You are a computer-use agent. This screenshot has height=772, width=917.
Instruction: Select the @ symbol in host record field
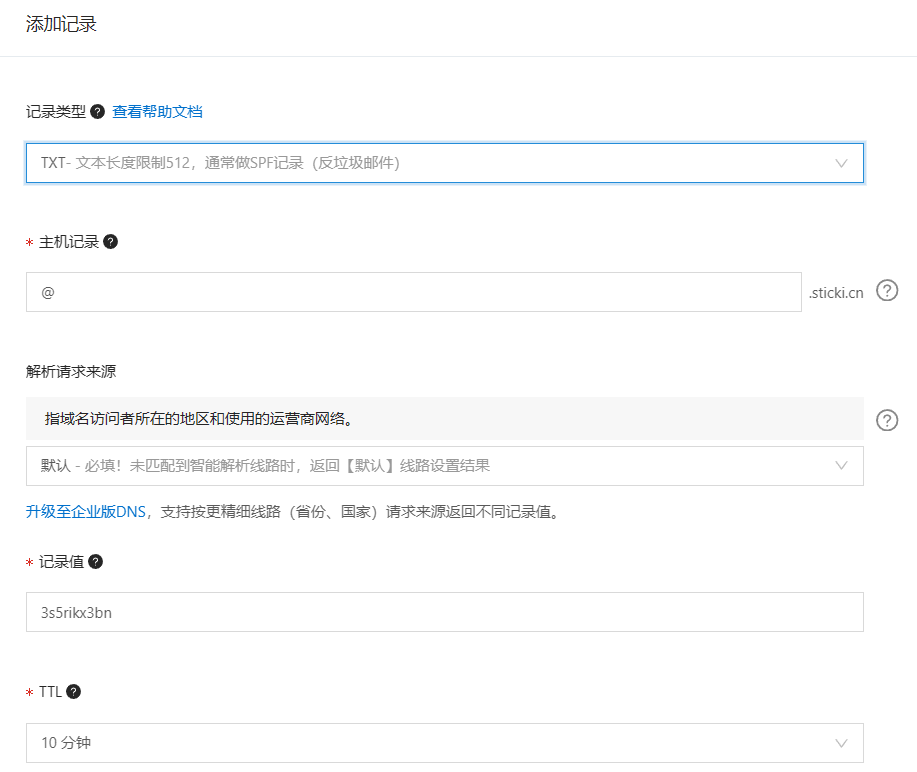pos(45,290)
